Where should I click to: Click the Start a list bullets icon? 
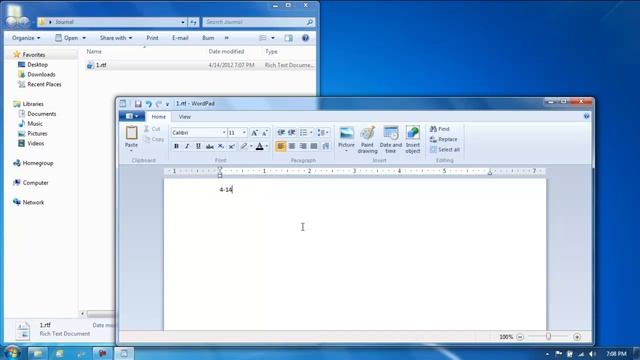point(303,133)
